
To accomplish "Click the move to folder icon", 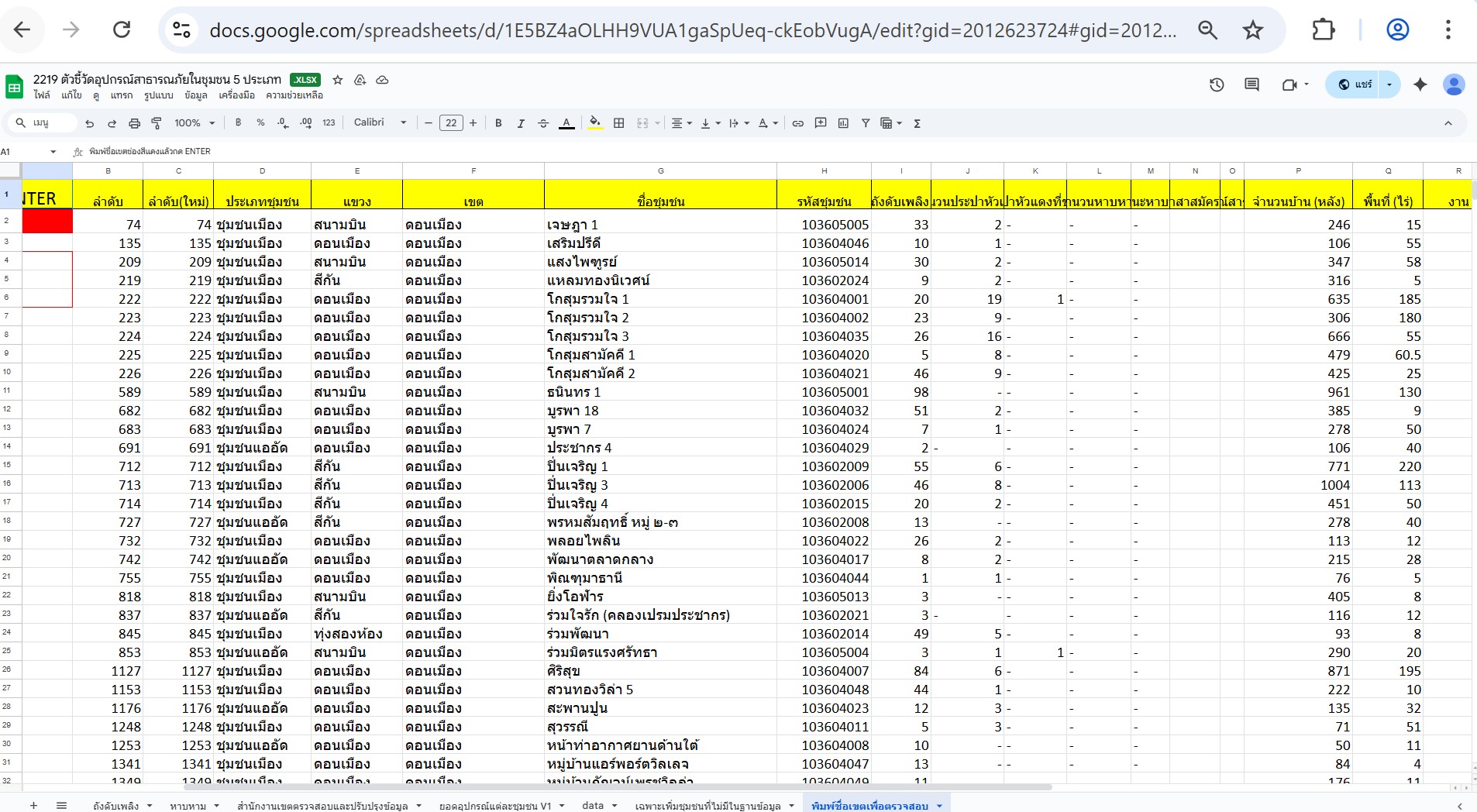I will (360, 80).
